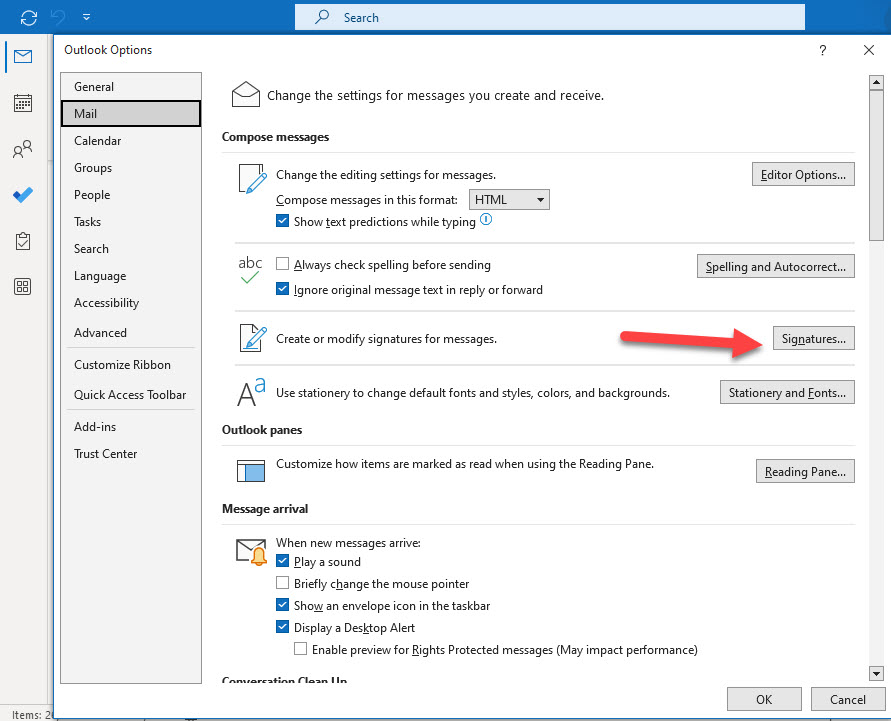
Task: Open the Accessibility options category
Action: [131, 303]
